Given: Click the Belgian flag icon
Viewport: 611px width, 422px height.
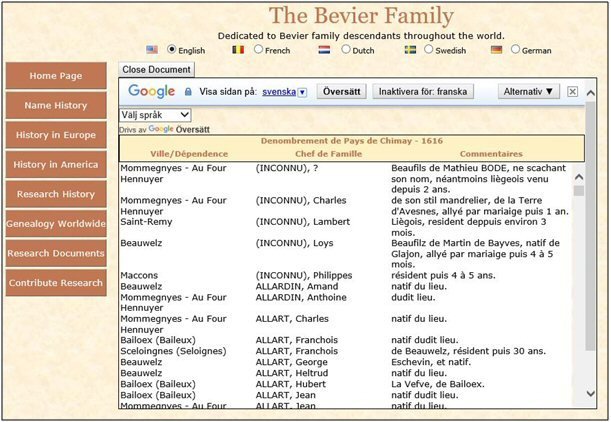Looking at the screenshot, I should (238, 49).
